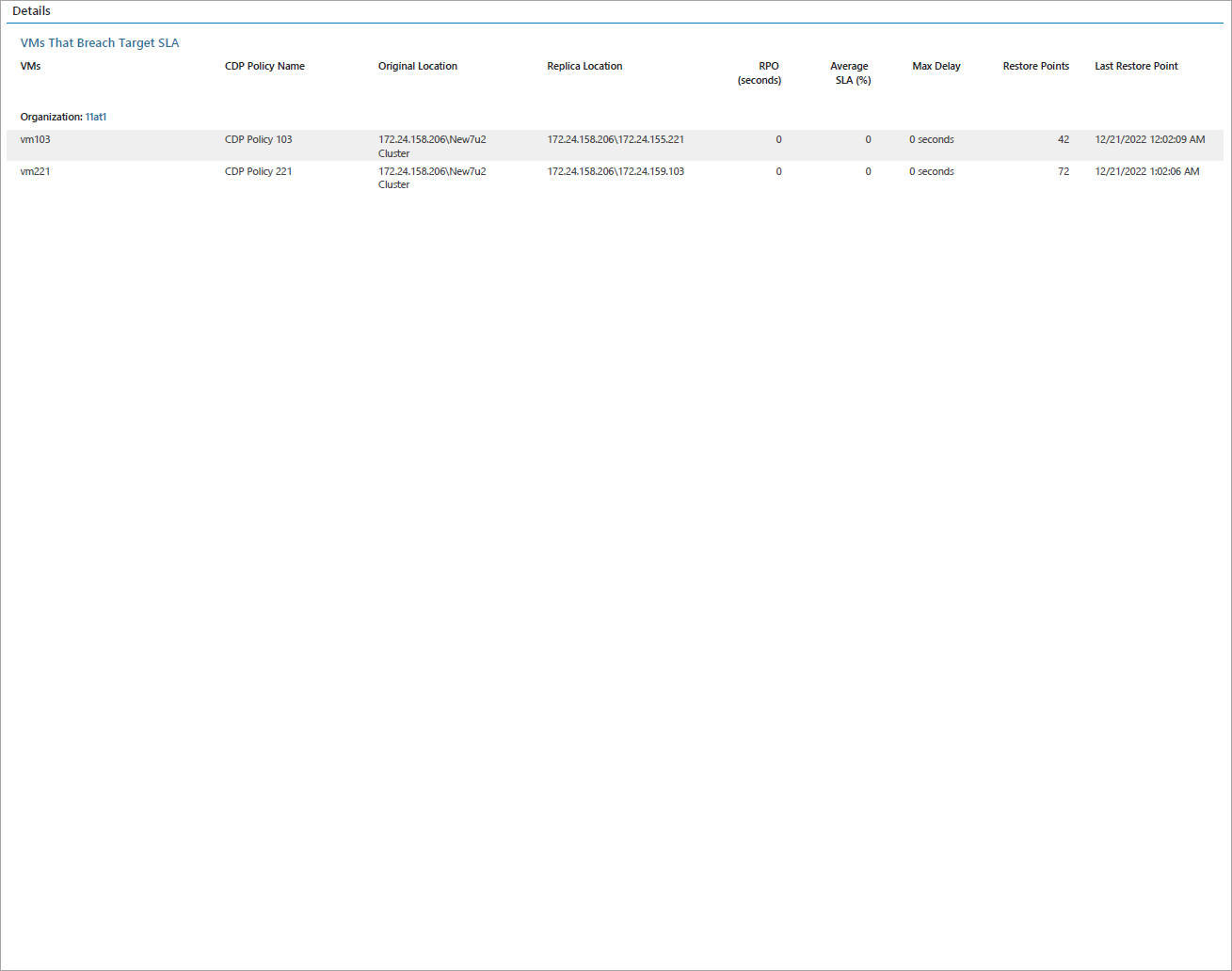Select replica location 172.24.158.206\172.24.155.221
The image size is (1232, 971).
pyautogui.click(x=616, y=139)
